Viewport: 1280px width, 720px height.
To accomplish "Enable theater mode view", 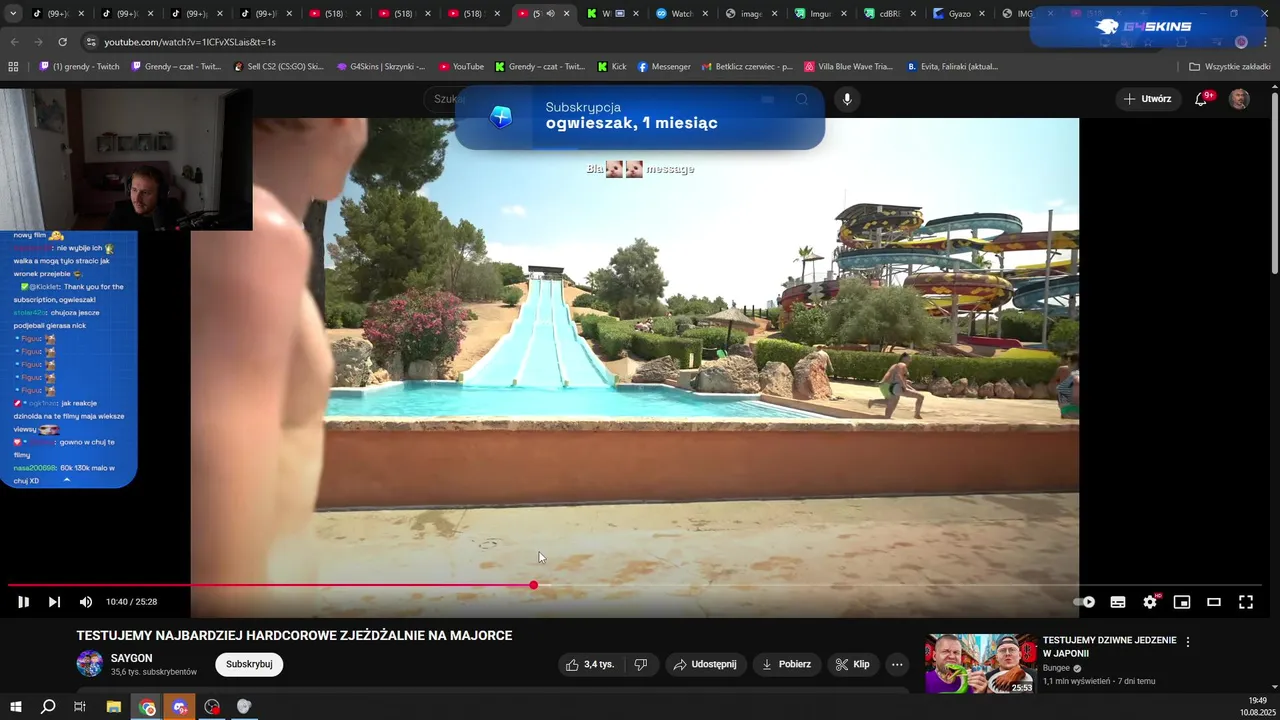I will click(1214, 602).
